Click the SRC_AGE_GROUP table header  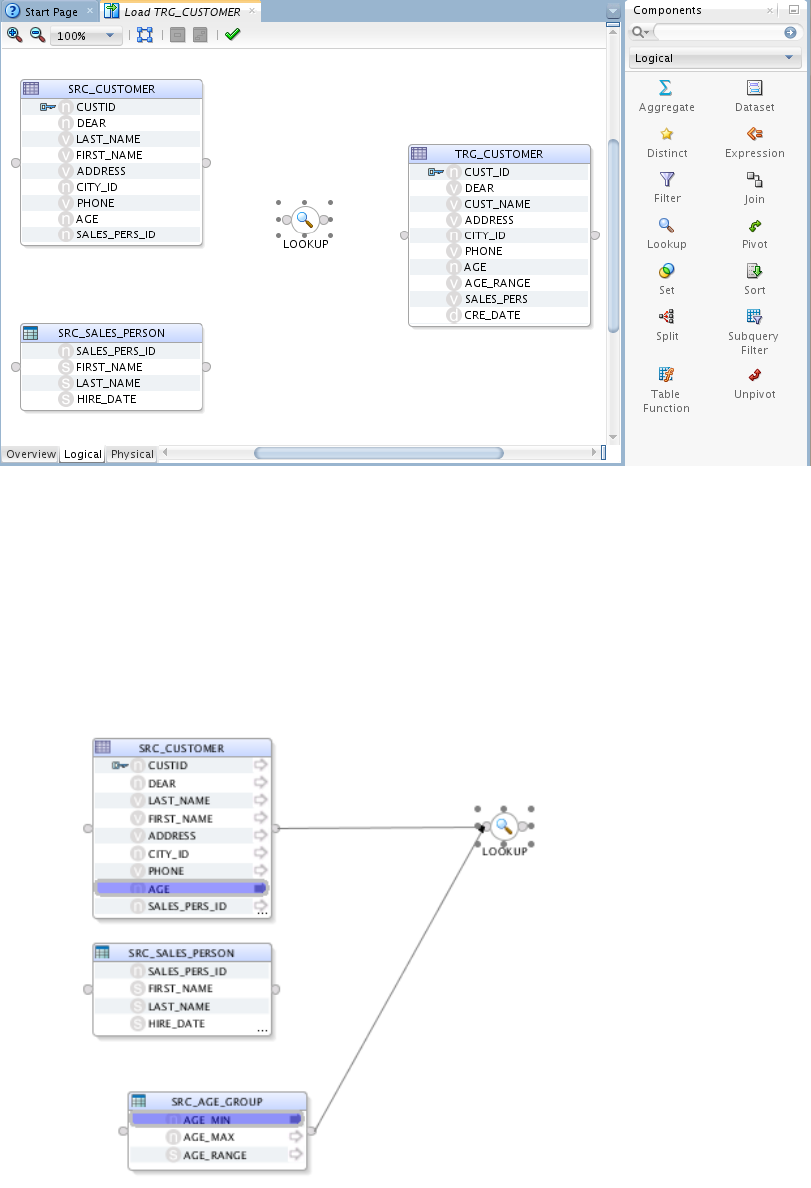click(x=218, y=1102)
